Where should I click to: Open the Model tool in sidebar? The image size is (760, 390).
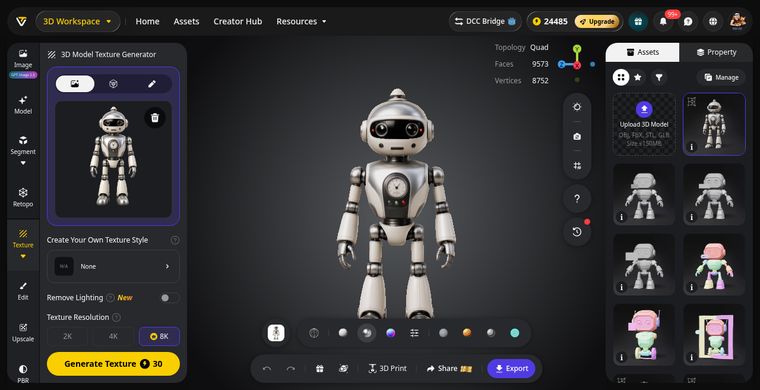coord(23,105)
